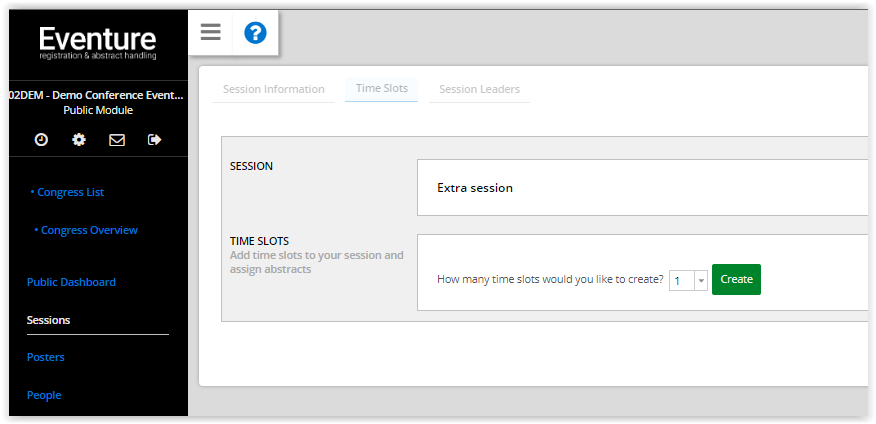Navigate to People in sidebar

coord(44,395)
